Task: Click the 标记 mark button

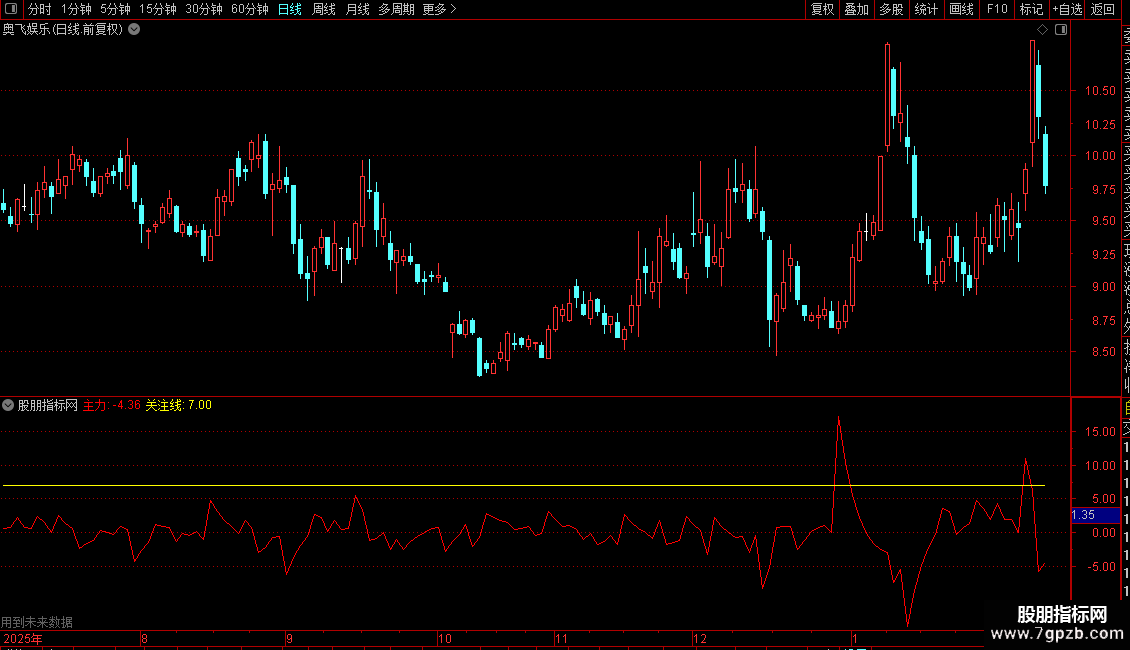Action: click(x=1031, y=9)
